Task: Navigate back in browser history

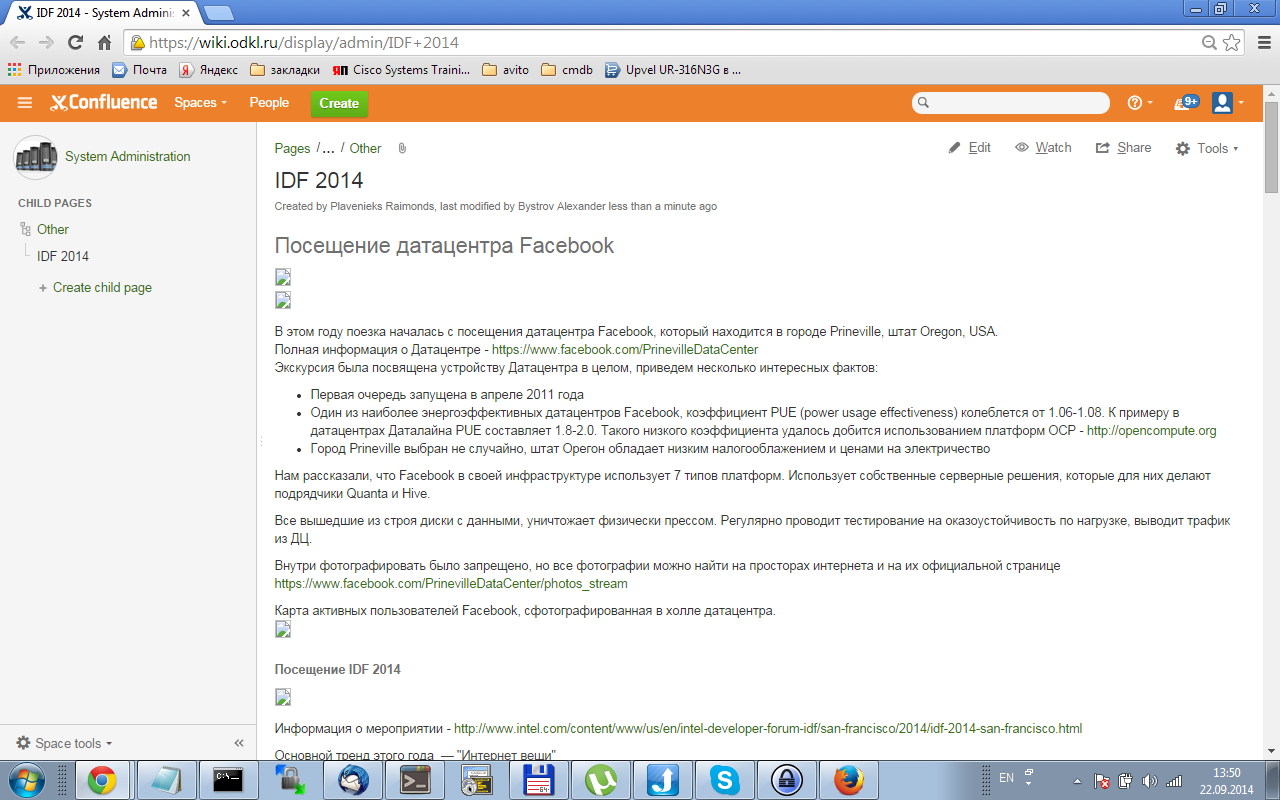Action: (x=18, y=43)
